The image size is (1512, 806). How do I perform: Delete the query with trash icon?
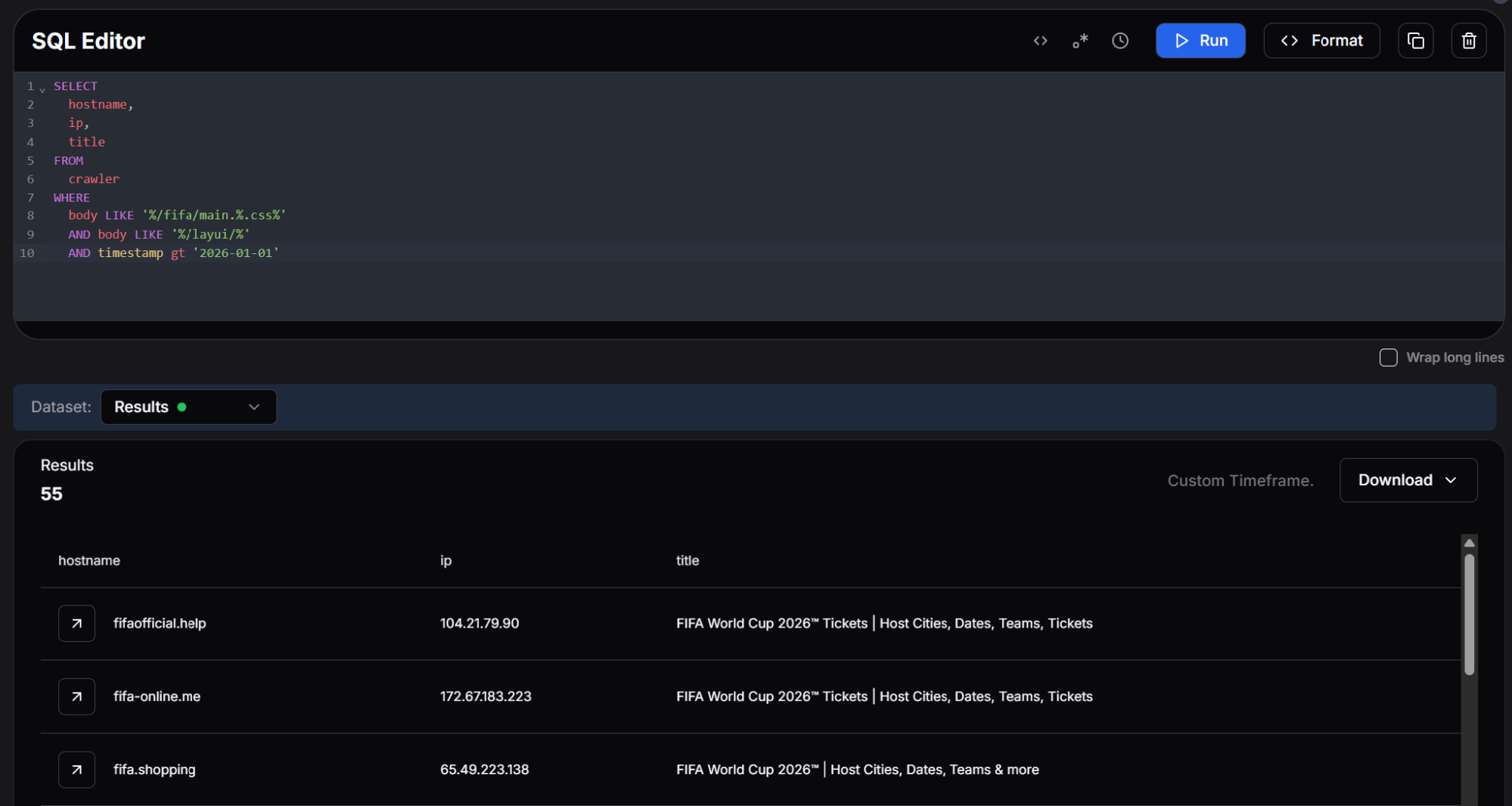pyautogui.click(x=1469, y=41)
